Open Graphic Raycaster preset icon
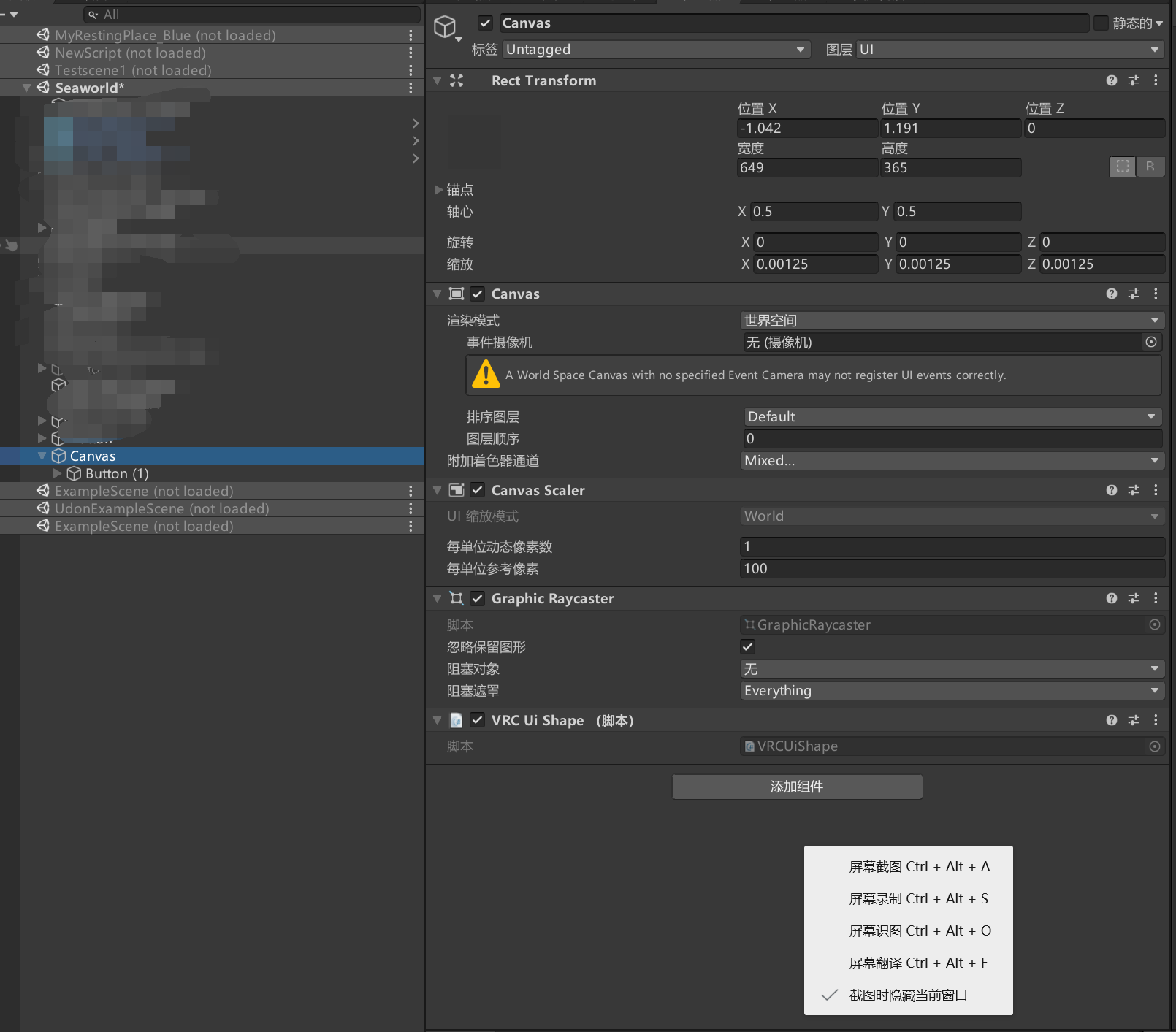 click(1134, 598)
